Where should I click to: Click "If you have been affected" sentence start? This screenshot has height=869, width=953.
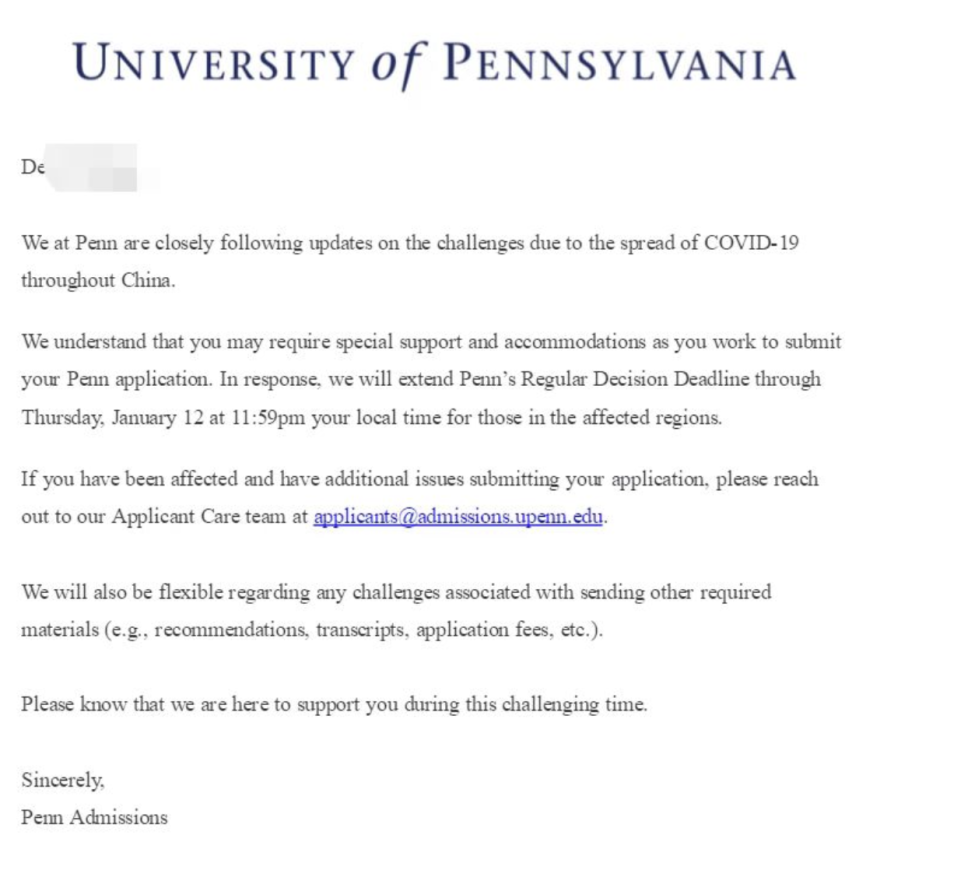[x=131, y=479]
